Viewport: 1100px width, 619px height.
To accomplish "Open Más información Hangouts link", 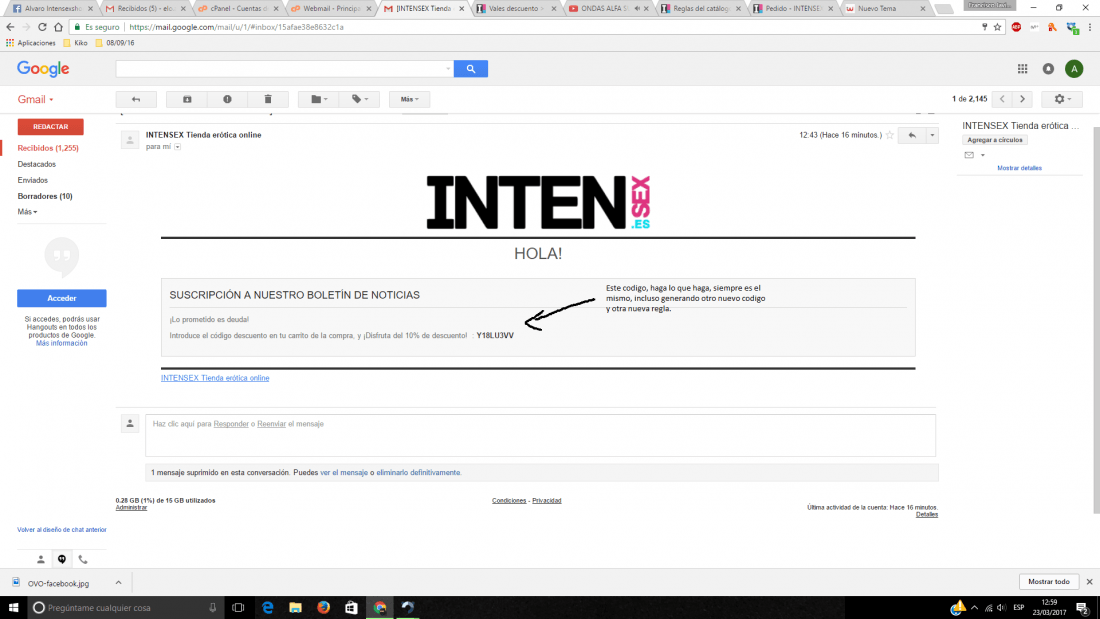I will tap(62, 343).
